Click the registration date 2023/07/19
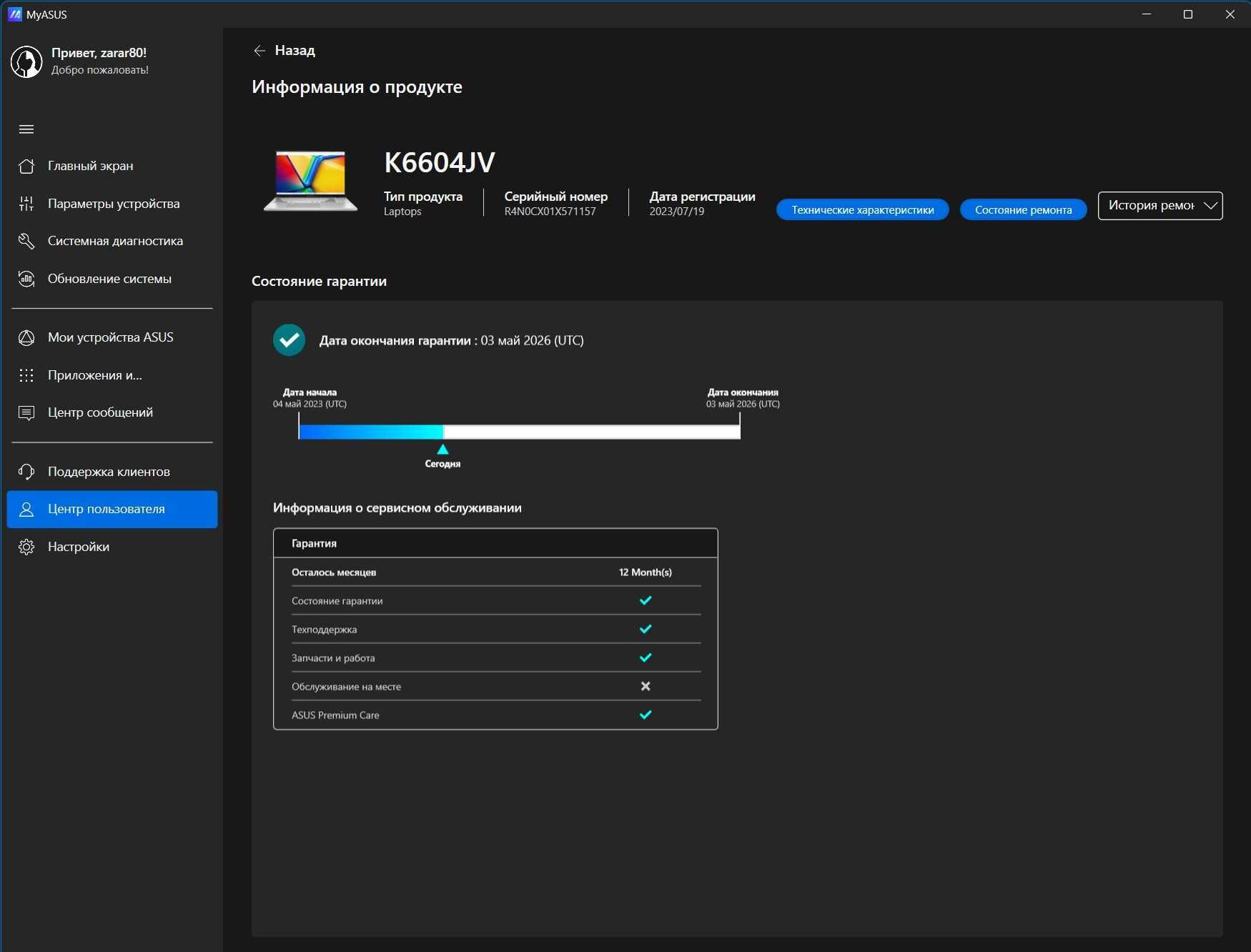This screenshot has height=952, width=1251. point(676,212)
